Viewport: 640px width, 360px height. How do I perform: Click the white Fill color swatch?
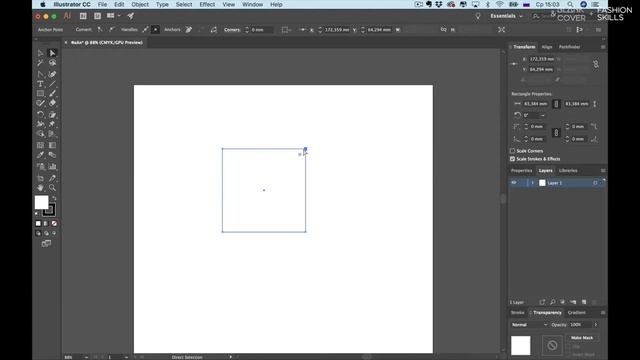(41, 202)
